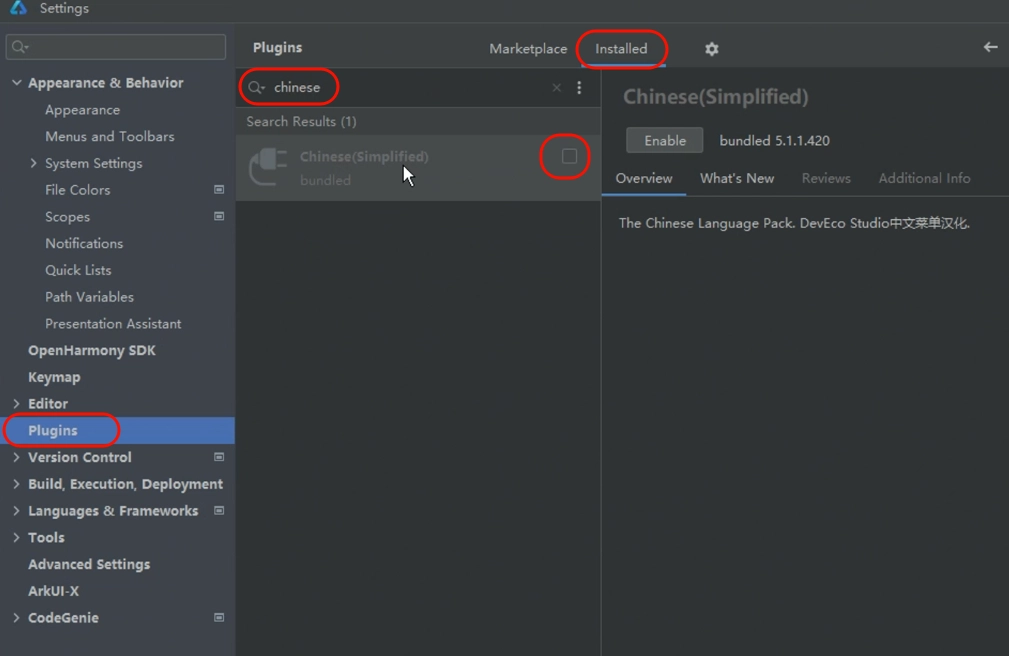Viewport: 1009px width, 656px height.
Task: Open Scopes settings
Action: (x=67, y=216)
